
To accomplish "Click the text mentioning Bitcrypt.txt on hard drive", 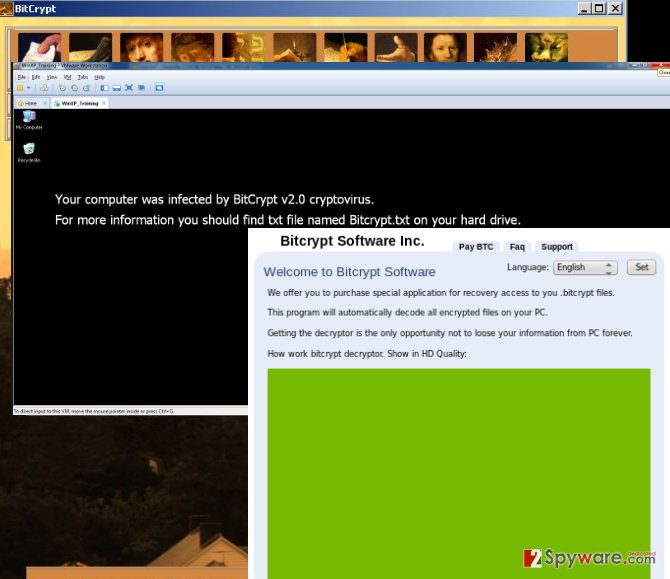I will pos(288,220).
